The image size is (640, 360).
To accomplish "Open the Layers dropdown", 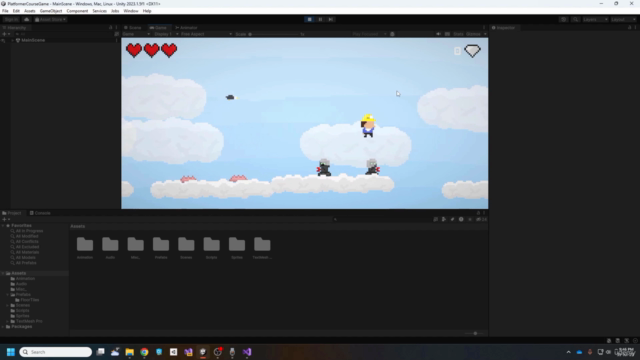I will (595, 19).
